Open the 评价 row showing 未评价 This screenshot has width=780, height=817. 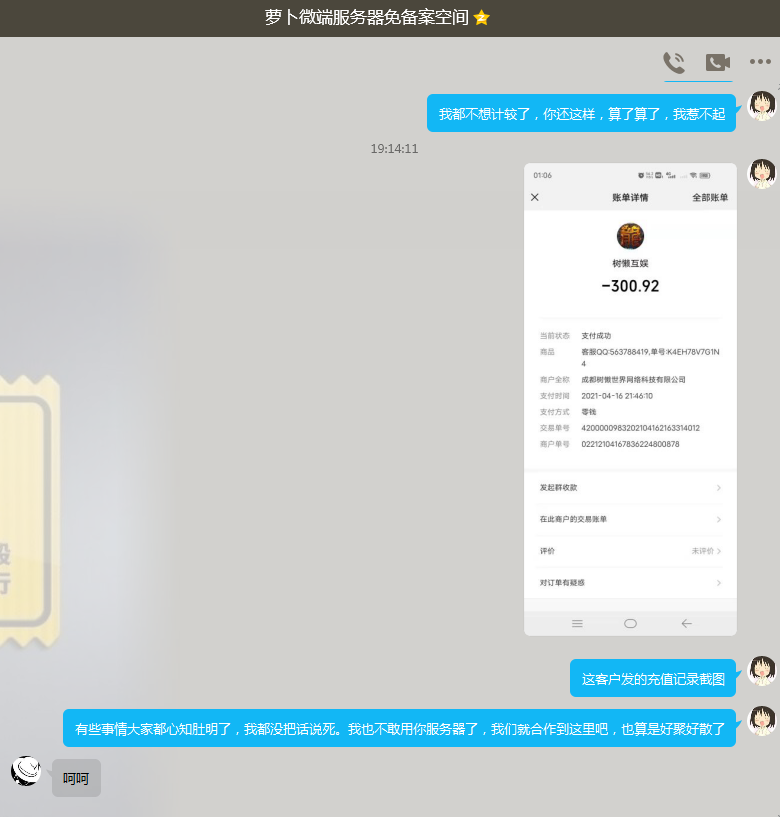pos(630,551)
